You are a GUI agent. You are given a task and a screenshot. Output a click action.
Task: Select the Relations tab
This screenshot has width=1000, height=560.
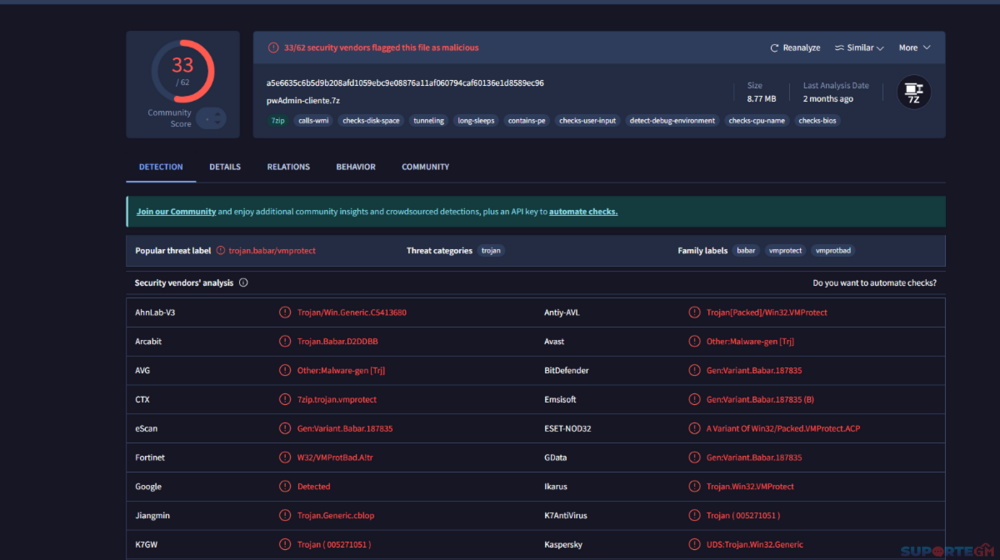coord(288,167)
